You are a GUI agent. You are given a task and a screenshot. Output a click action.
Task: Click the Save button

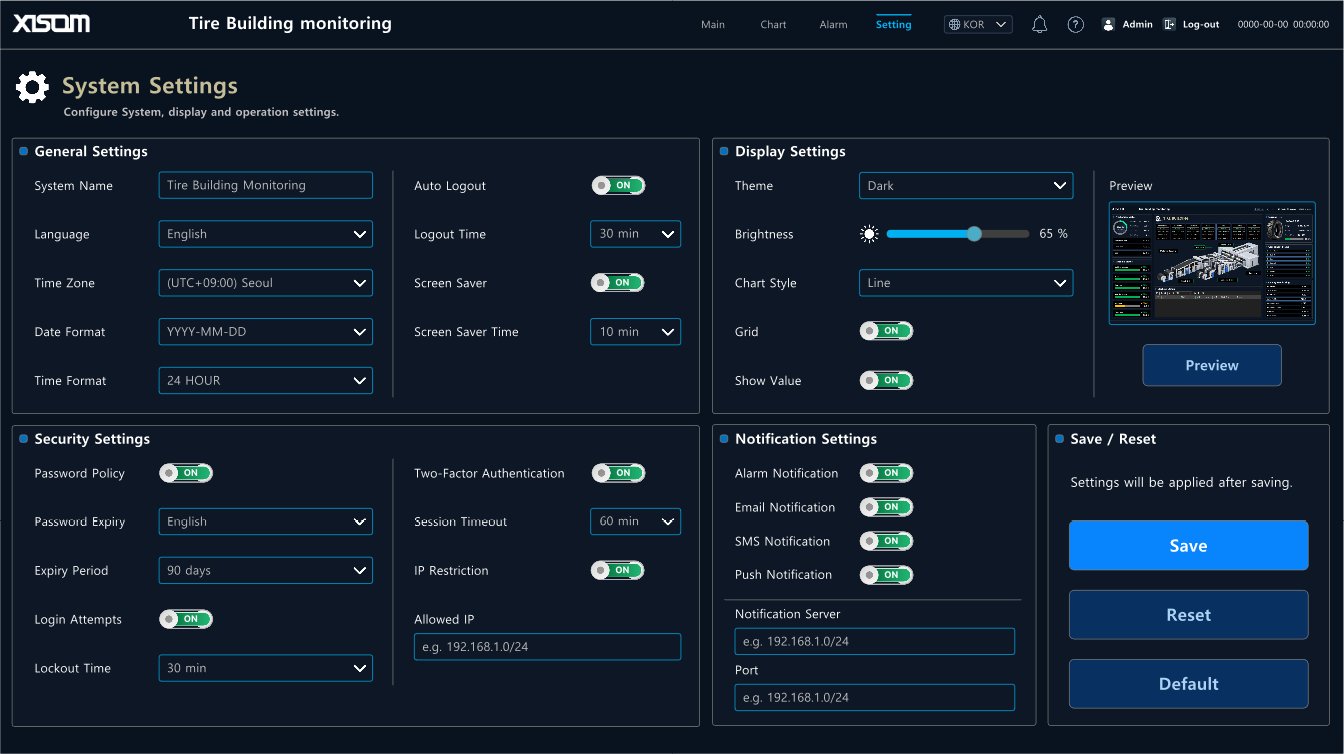pos(1188,545)
